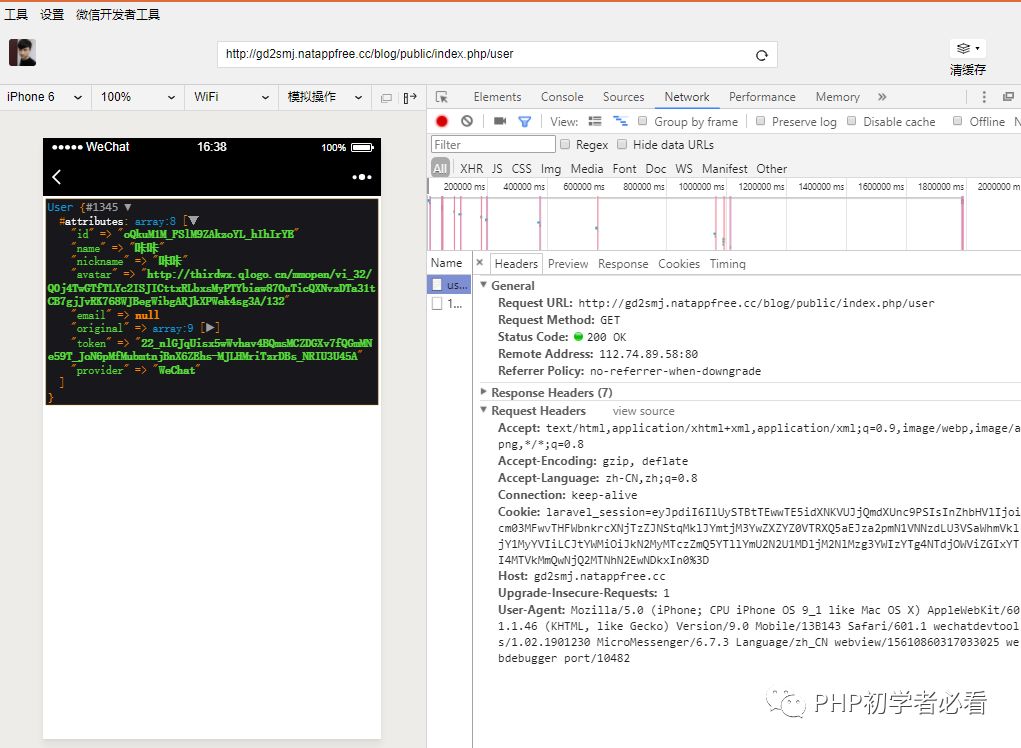Open the iPhone 6 device dropdown
1021x748 pixels.
click(45, 97)
